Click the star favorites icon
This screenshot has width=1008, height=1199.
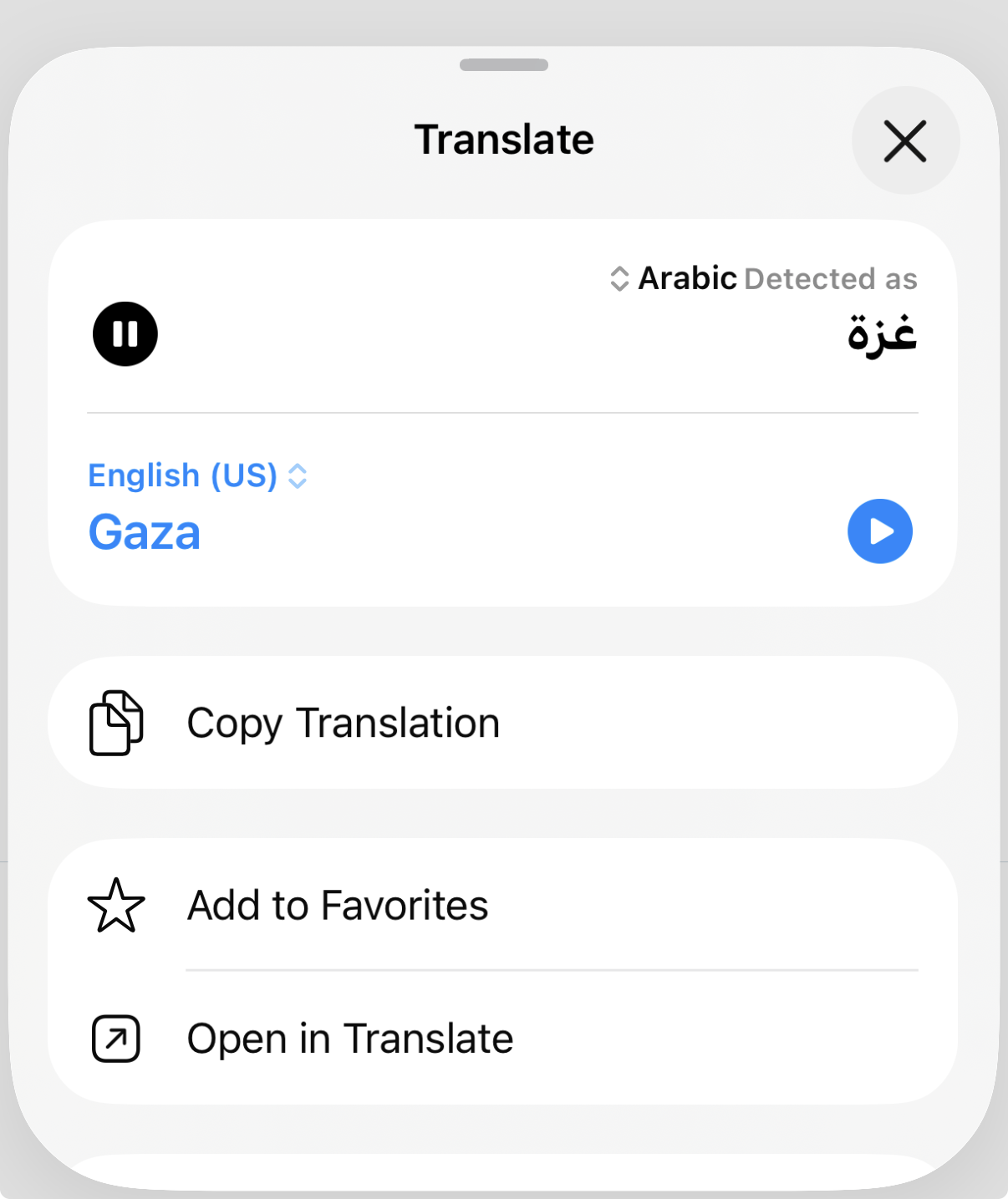pos(116,906)
